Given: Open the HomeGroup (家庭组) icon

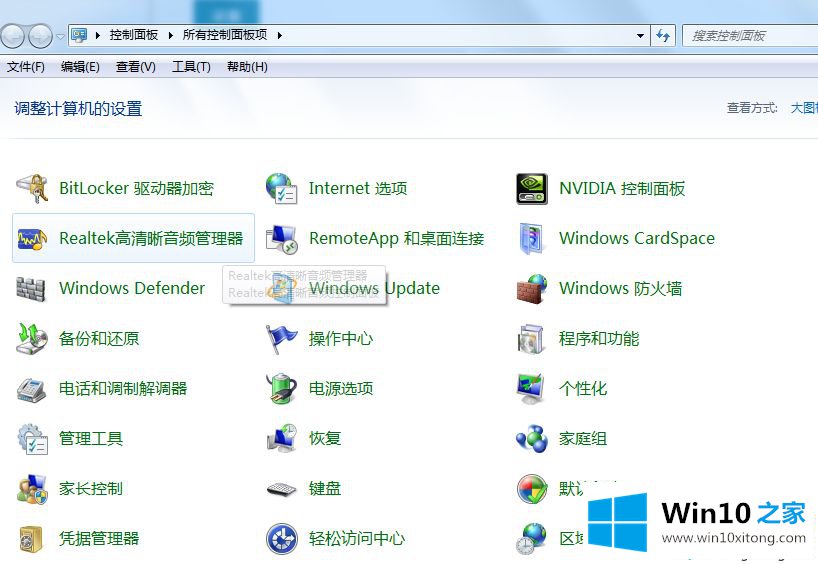Looking at the screenshot, I should point(532,439).
